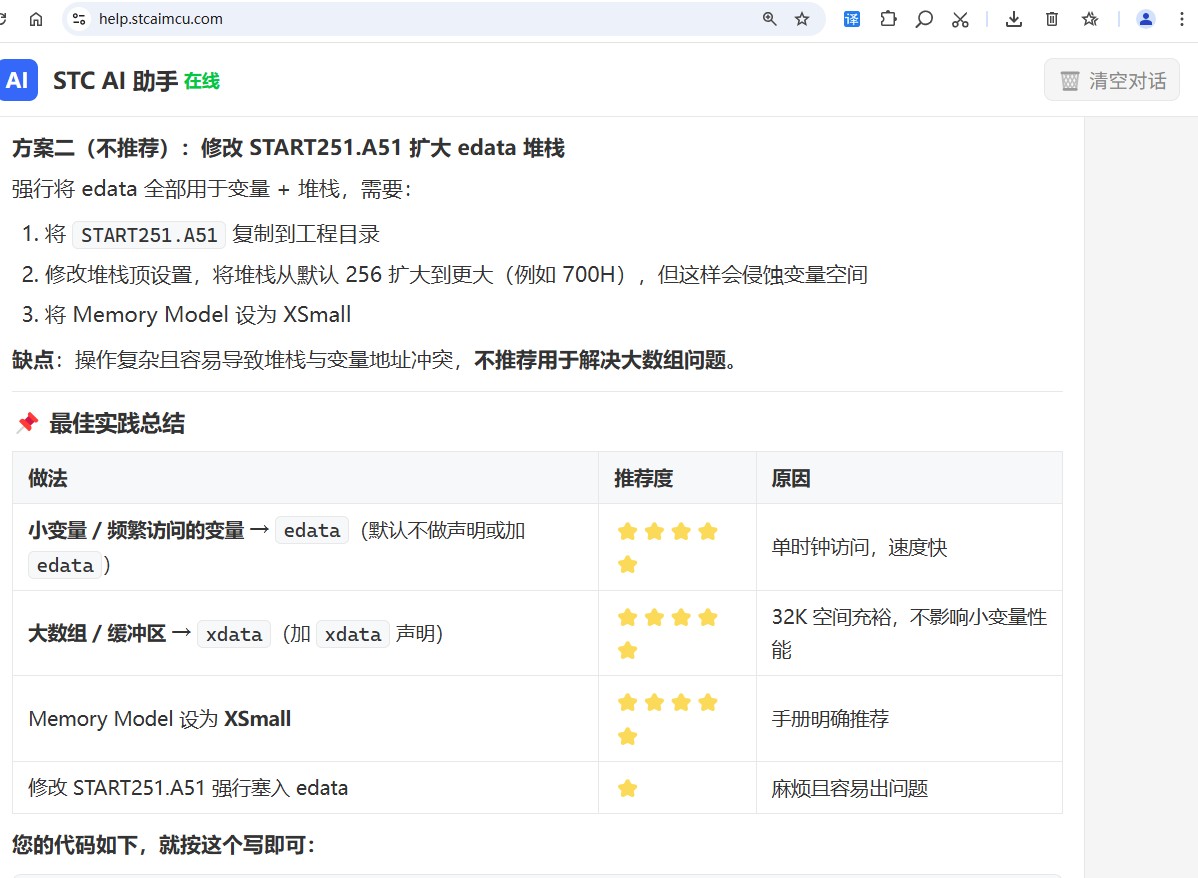Click the Memory Model 设为 XSmall table cell
Viewport: 1198px width, 878px height.
click(305, 719)
